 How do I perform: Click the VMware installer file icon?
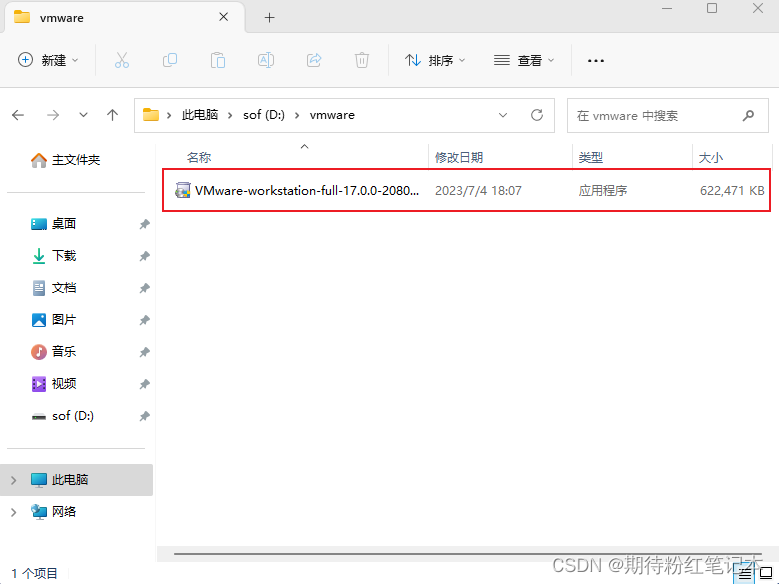[x=182, y=190]
